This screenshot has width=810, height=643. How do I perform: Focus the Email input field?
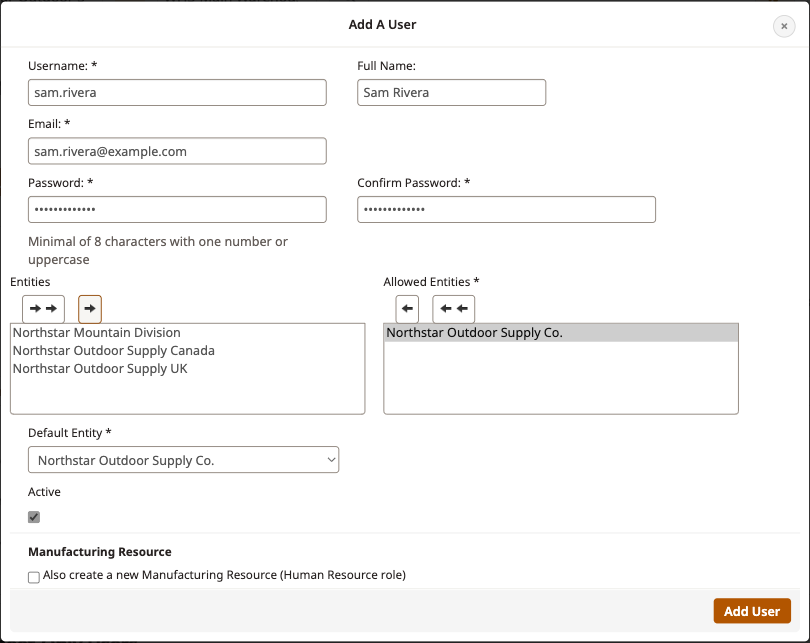pos(177,151)
